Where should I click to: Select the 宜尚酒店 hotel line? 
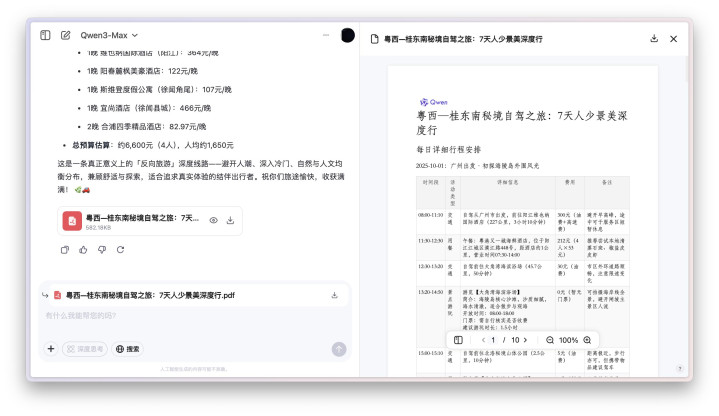click(149, 108)
